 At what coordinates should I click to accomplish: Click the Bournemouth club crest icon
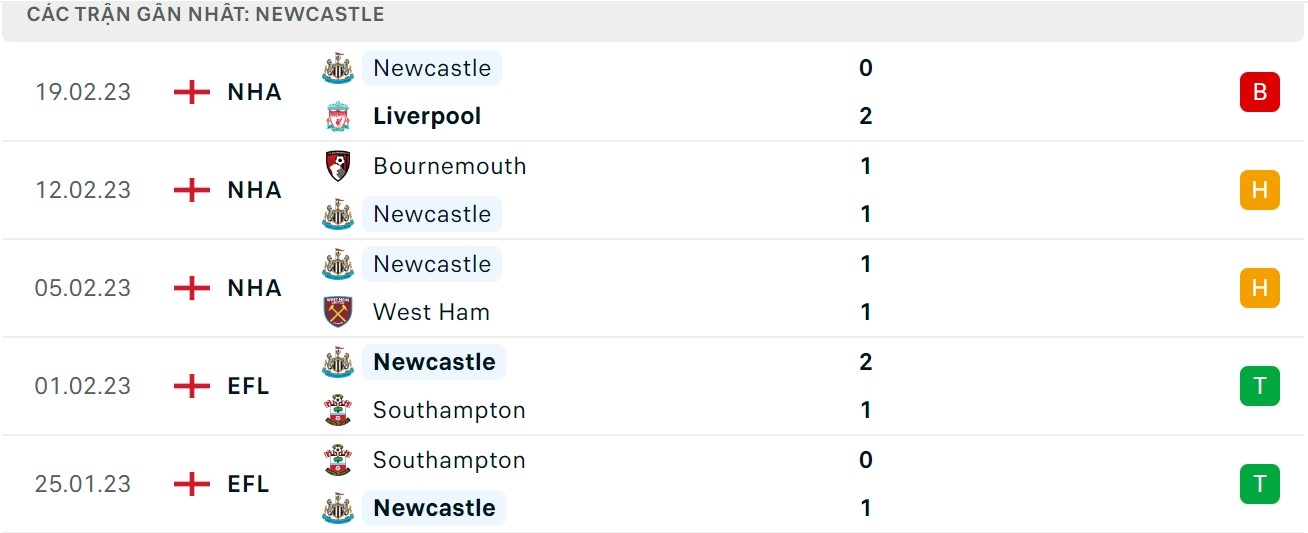coord(338,166)
